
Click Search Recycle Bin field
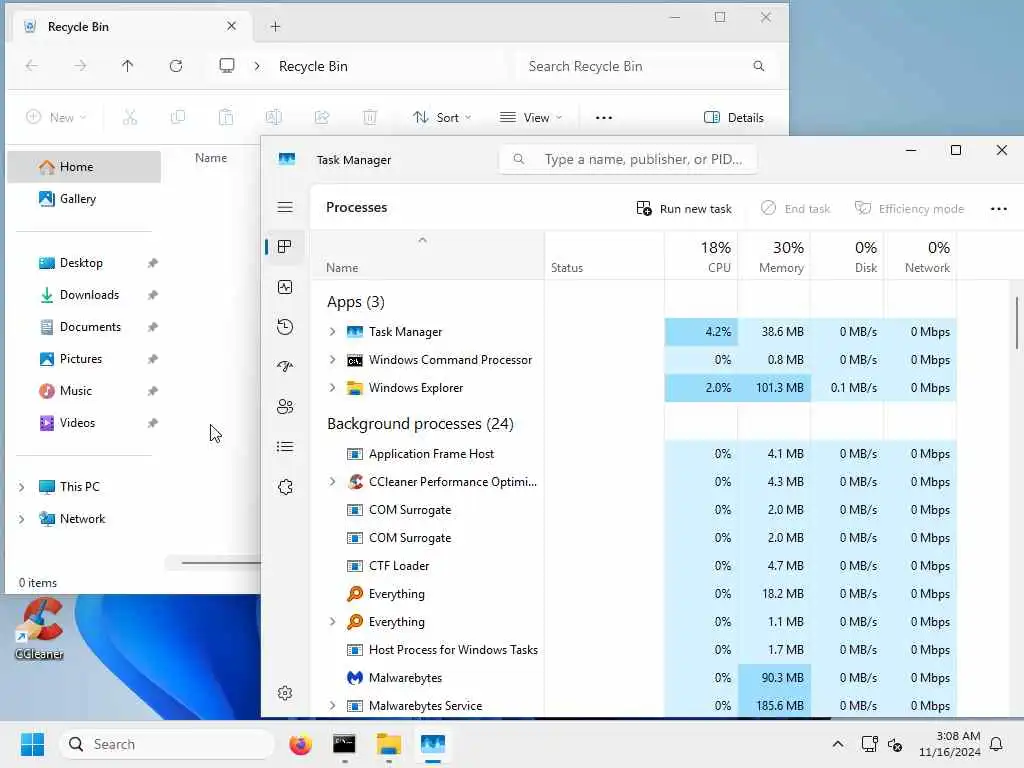[x=647, y=66]
